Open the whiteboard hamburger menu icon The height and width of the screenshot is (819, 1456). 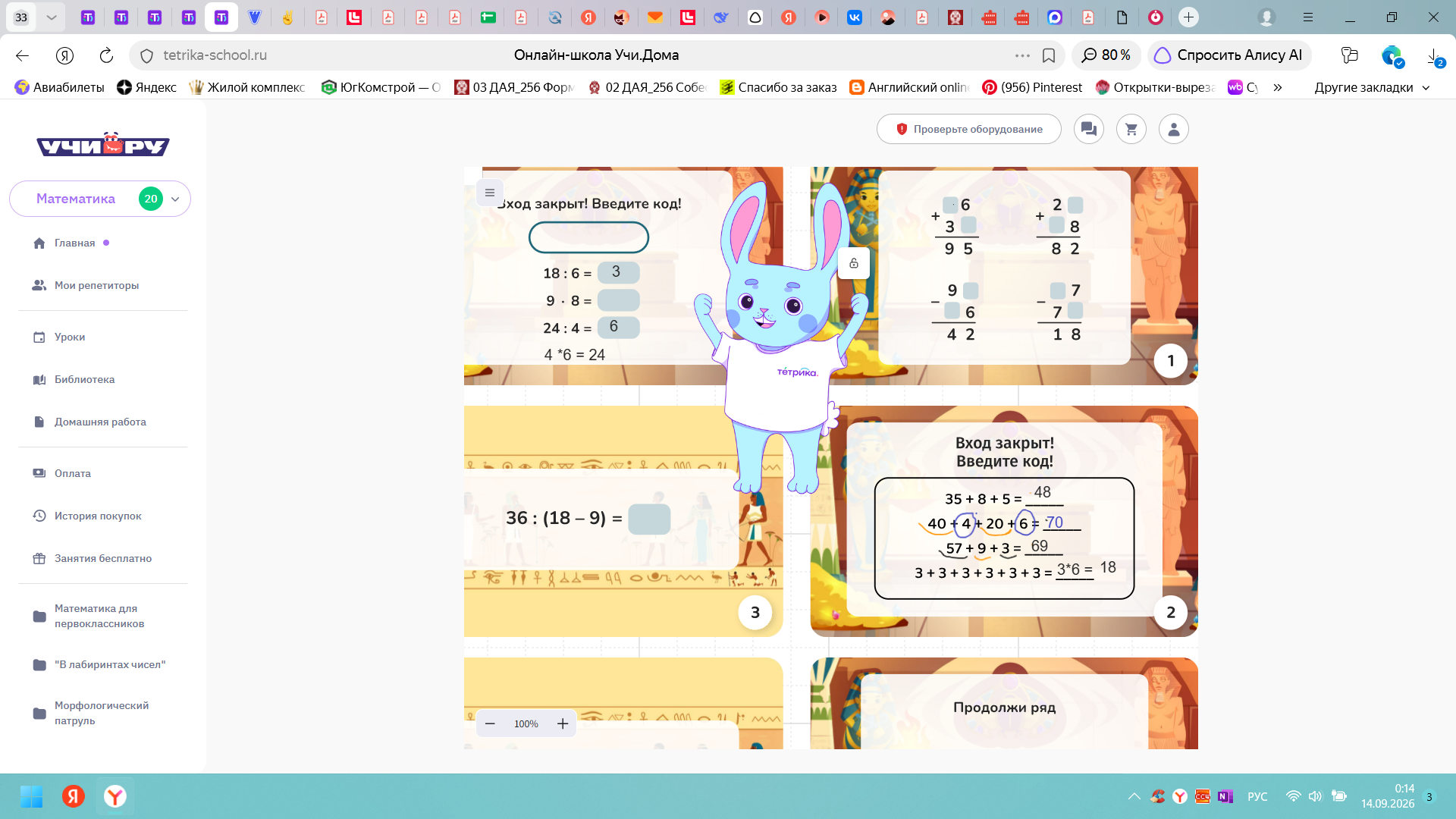click(490, 193)
